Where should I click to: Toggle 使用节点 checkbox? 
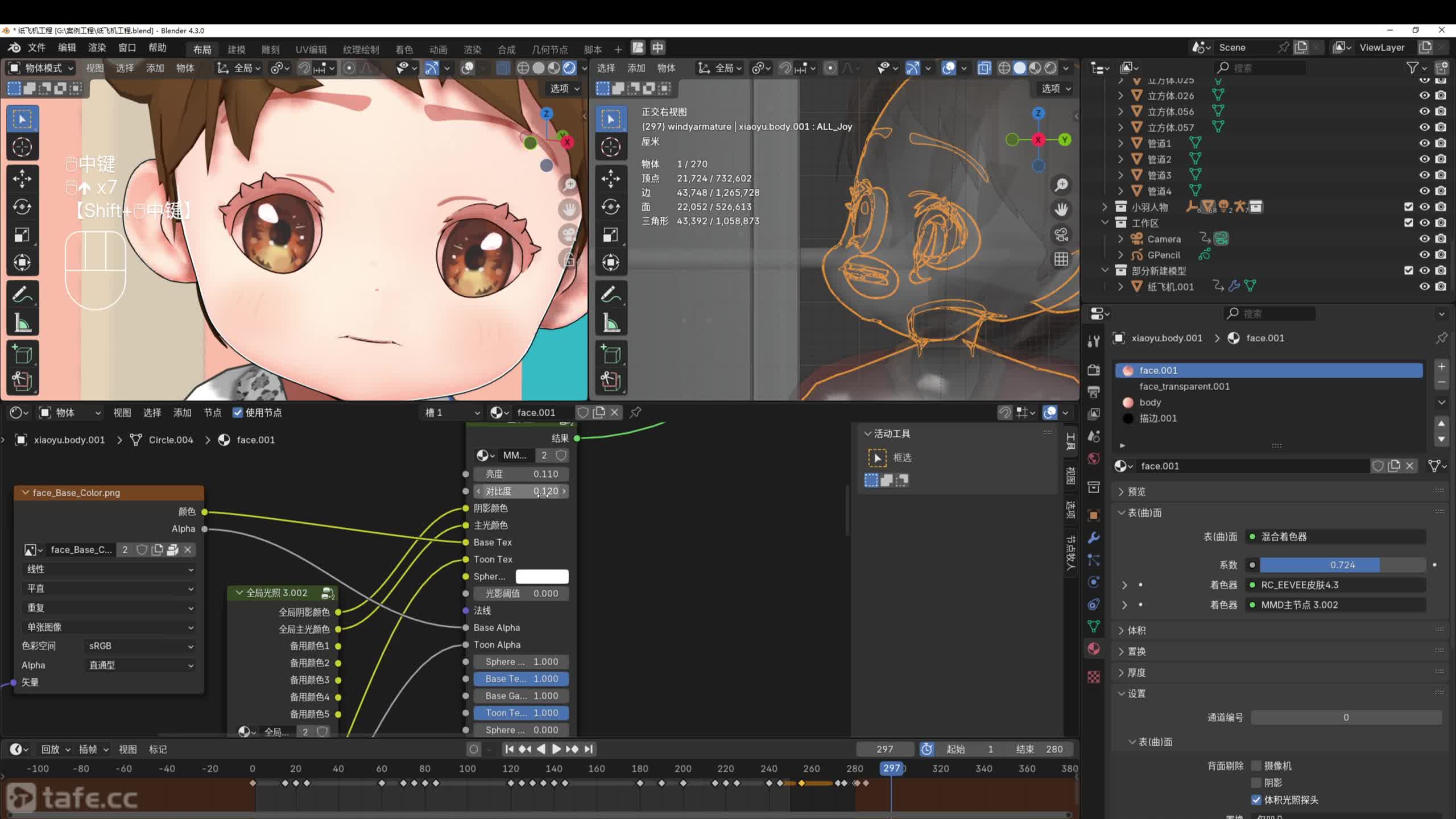coord(238,412)
